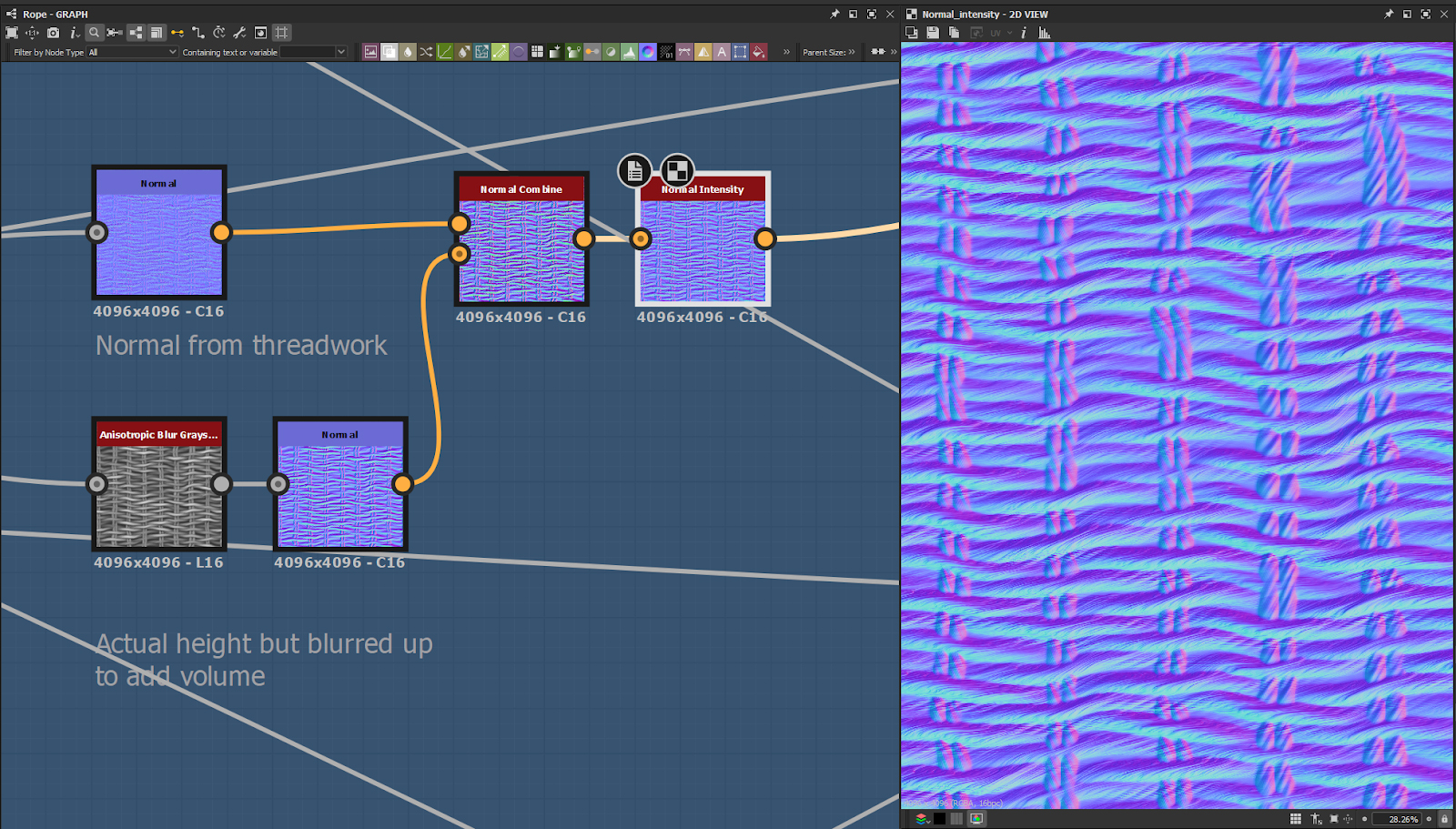This screenshot has width=1456, height=829.
Task: Pin the Normal_intensity 2D View panel
Action: 1389,14
